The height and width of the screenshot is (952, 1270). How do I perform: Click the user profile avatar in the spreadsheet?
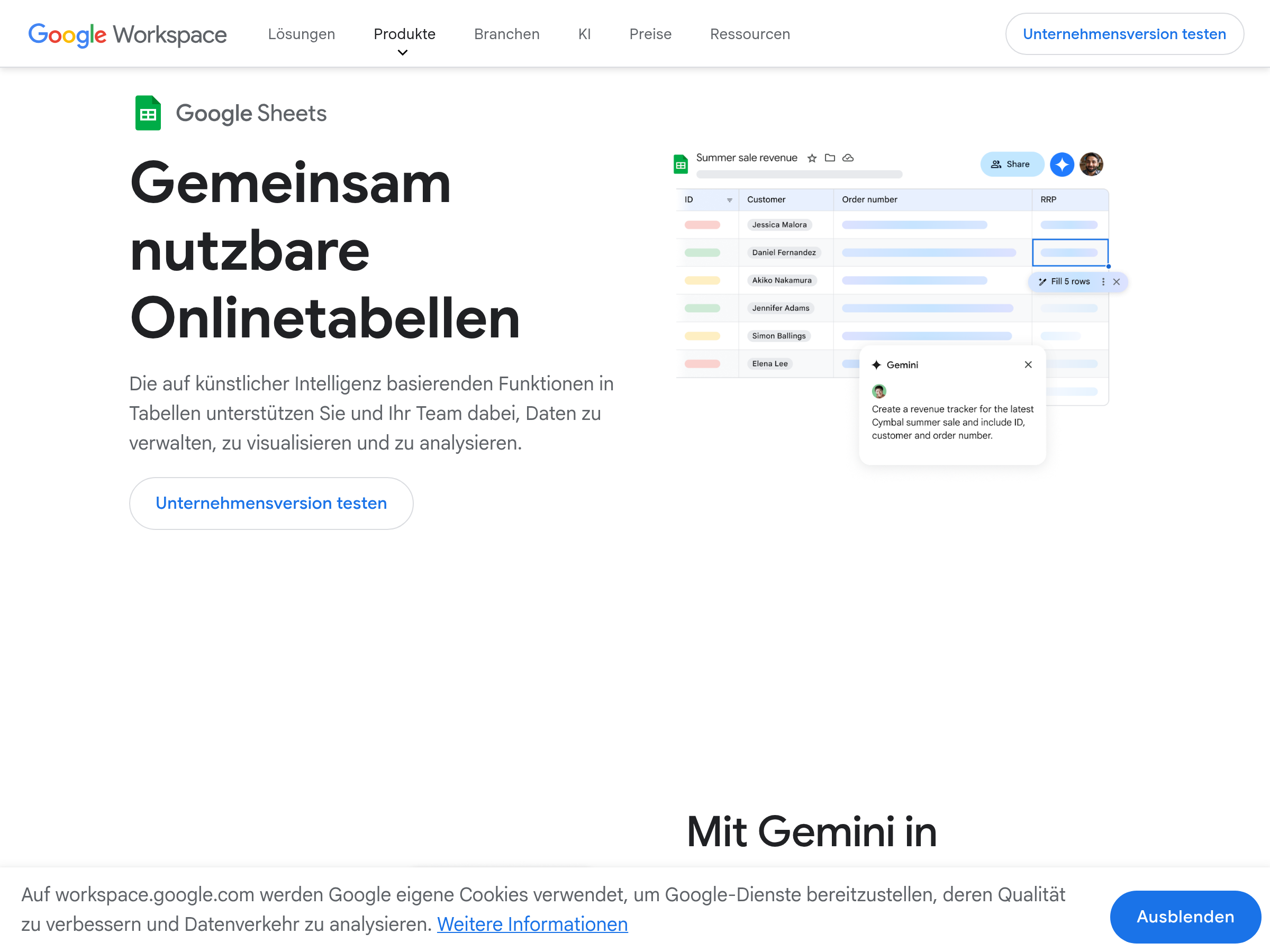coord(1091,164)
